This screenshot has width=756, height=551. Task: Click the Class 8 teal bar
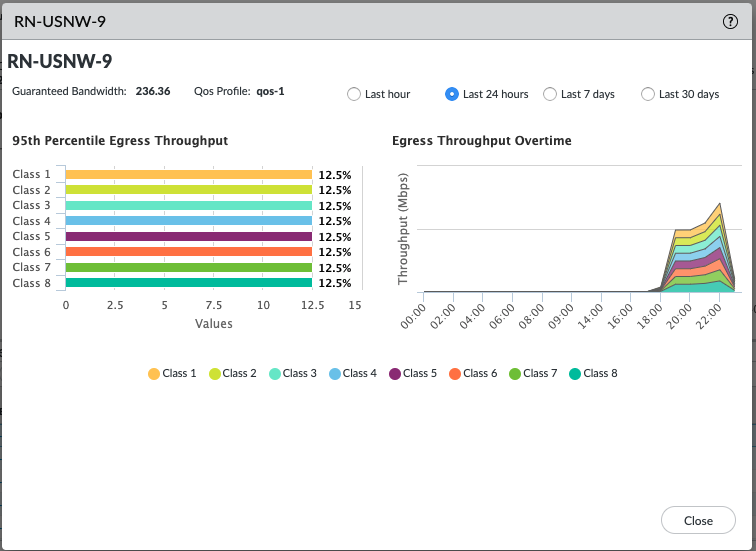pyautogui.click(x=189, y=283)
